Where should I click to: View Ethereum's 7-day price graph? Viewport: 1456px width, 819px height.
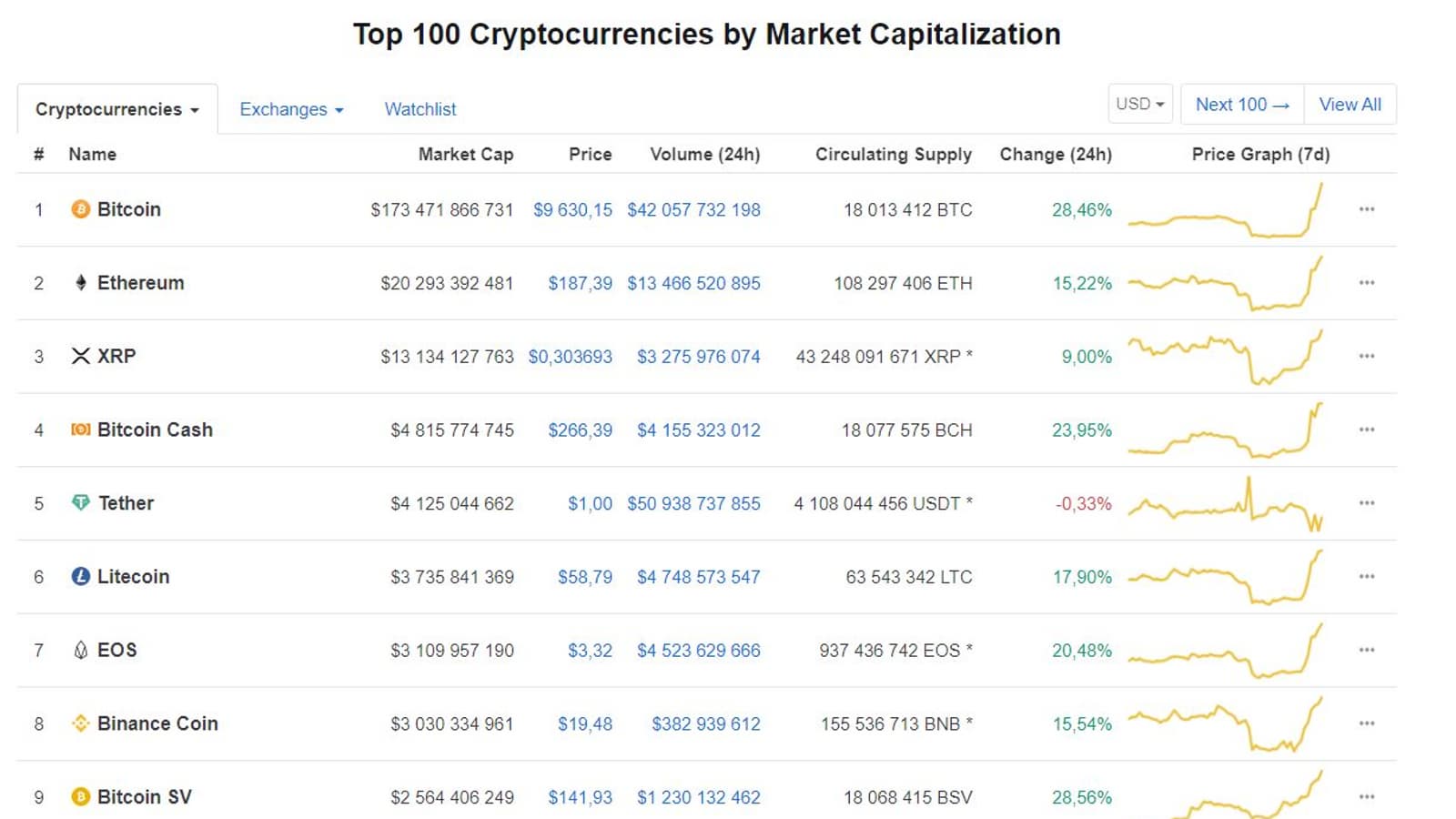point(1225,283)
